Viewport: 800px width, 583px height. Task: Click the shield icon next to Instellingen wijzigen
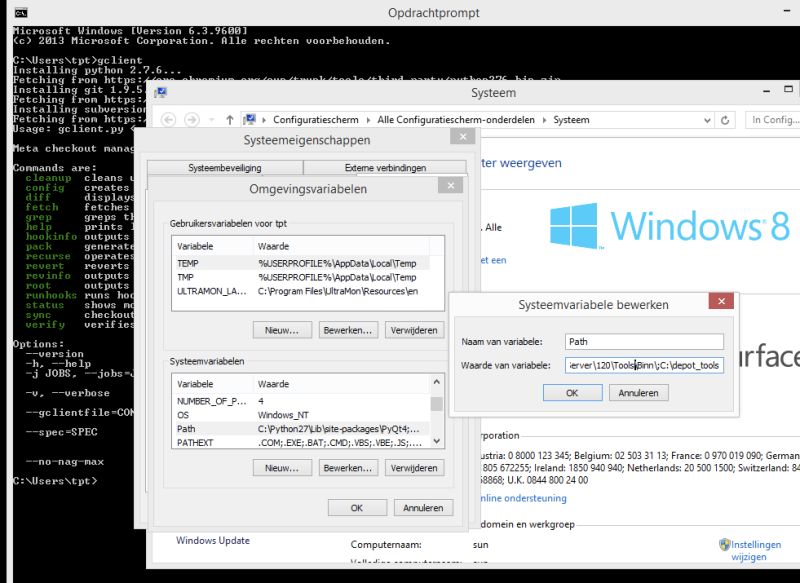tap(724, 543)
